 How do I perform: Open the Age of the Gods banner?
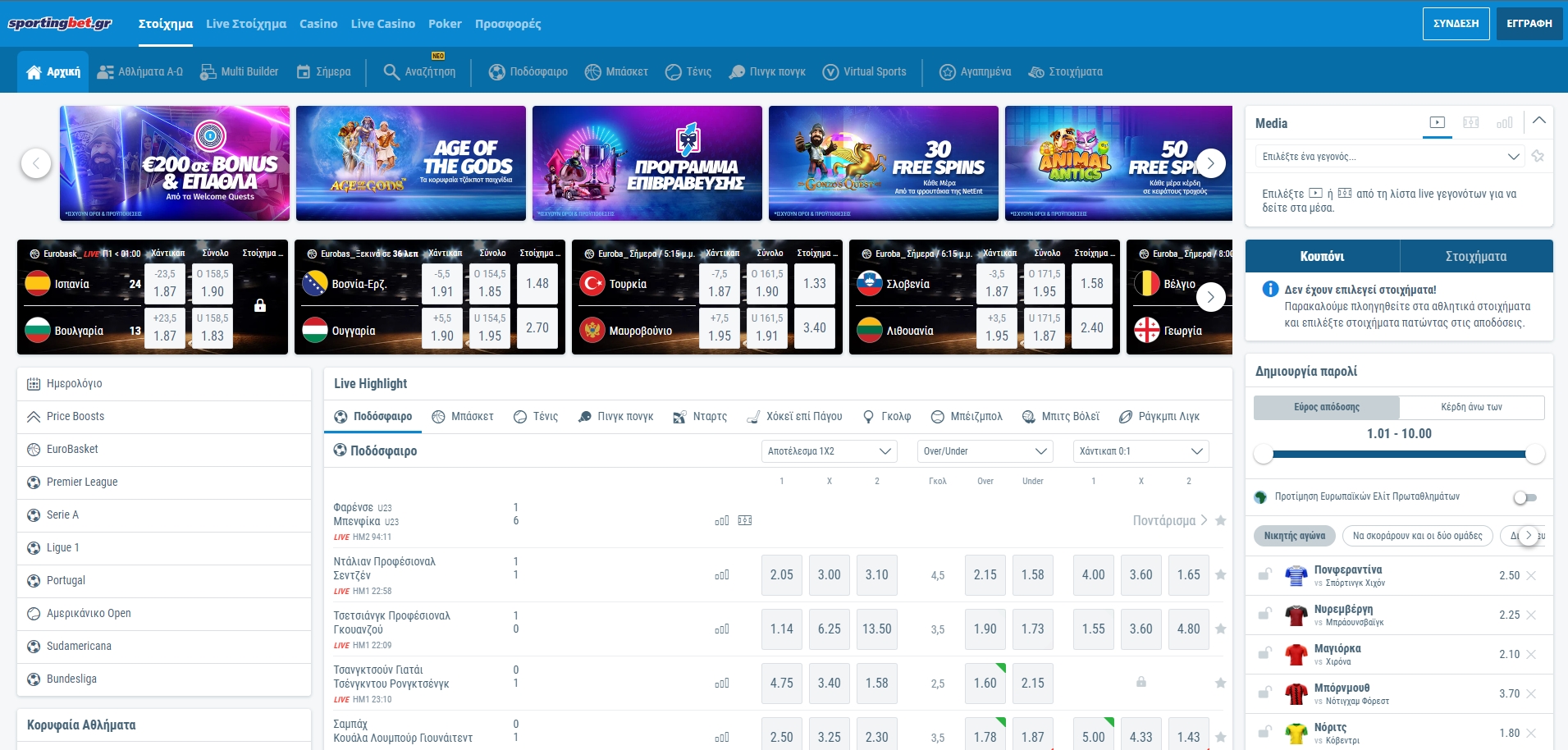(411, 163)
